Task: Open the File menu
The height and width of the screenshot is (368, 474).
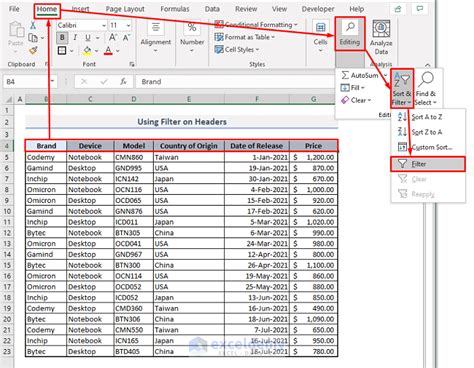Action: [x=14, y=9]
